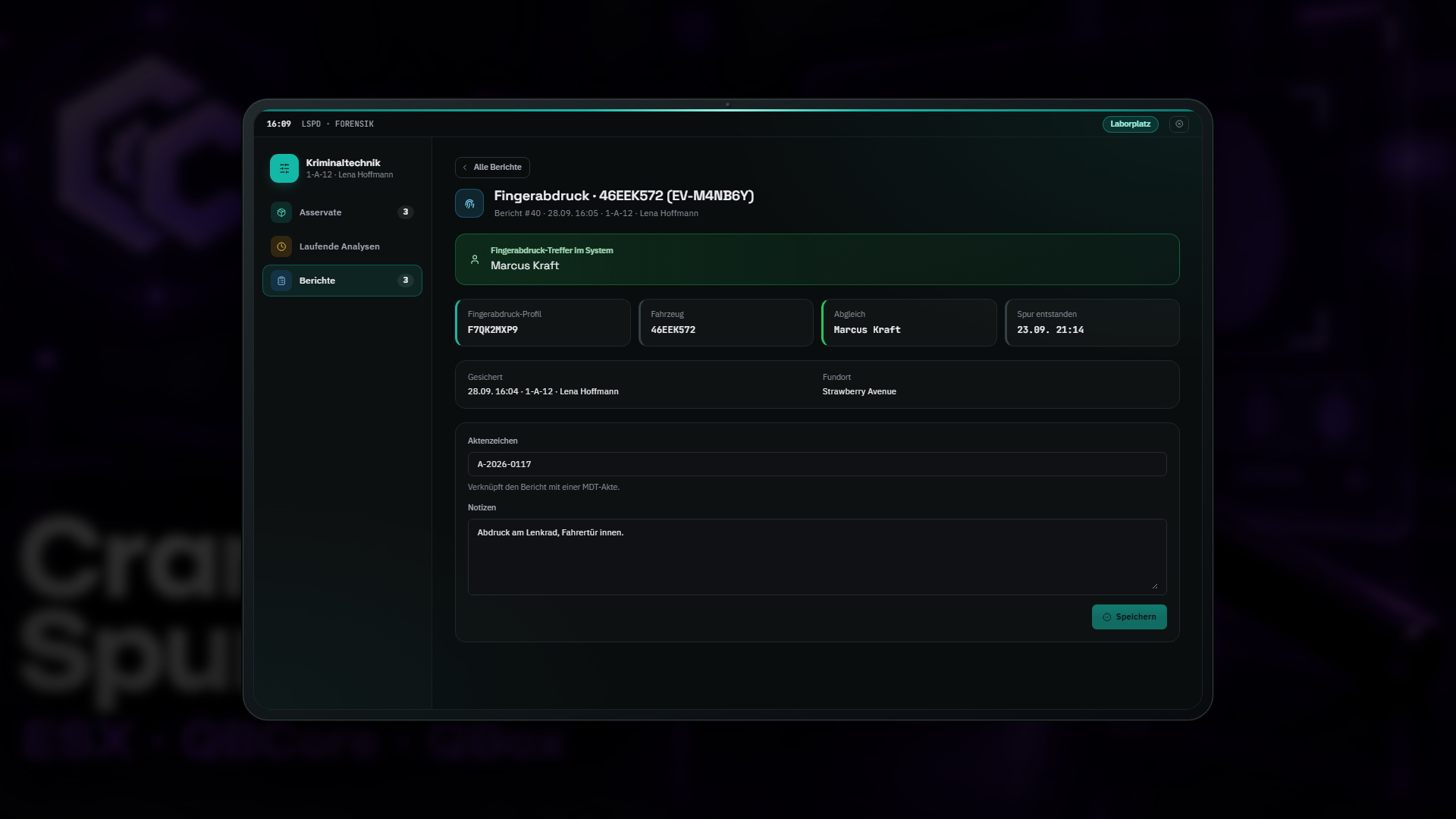Click the LSPD · FORENSIK header text
1456x819 pixels.
337,124
